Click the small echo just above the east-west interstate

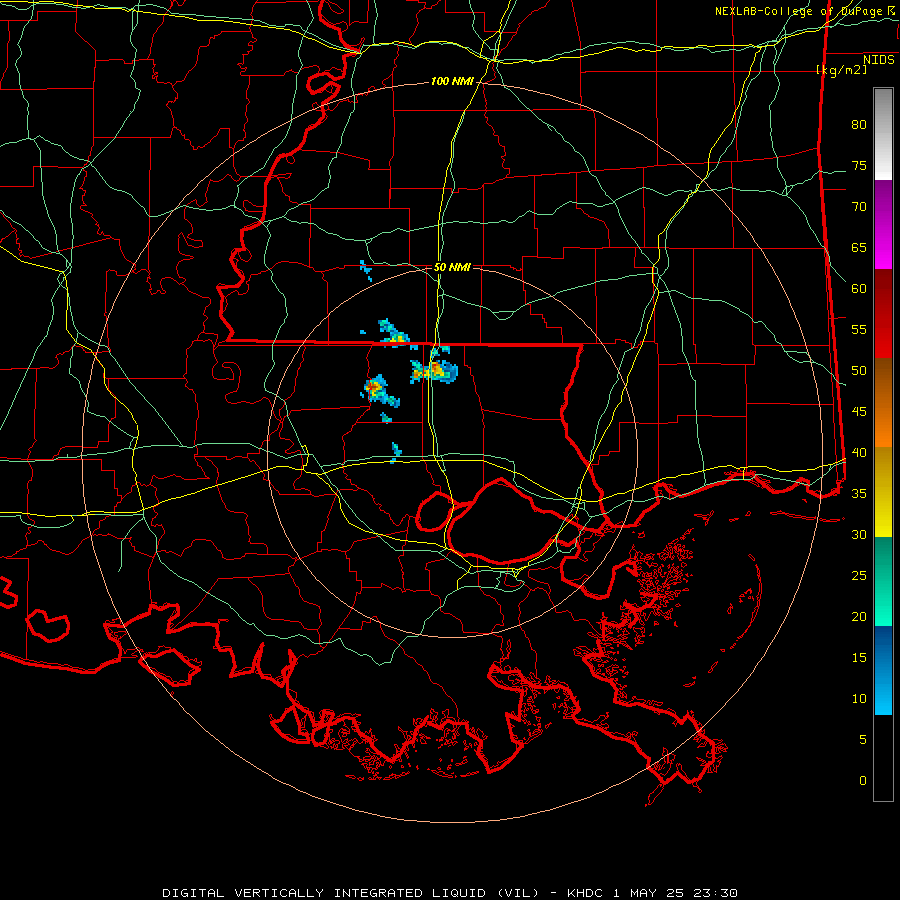395,452
